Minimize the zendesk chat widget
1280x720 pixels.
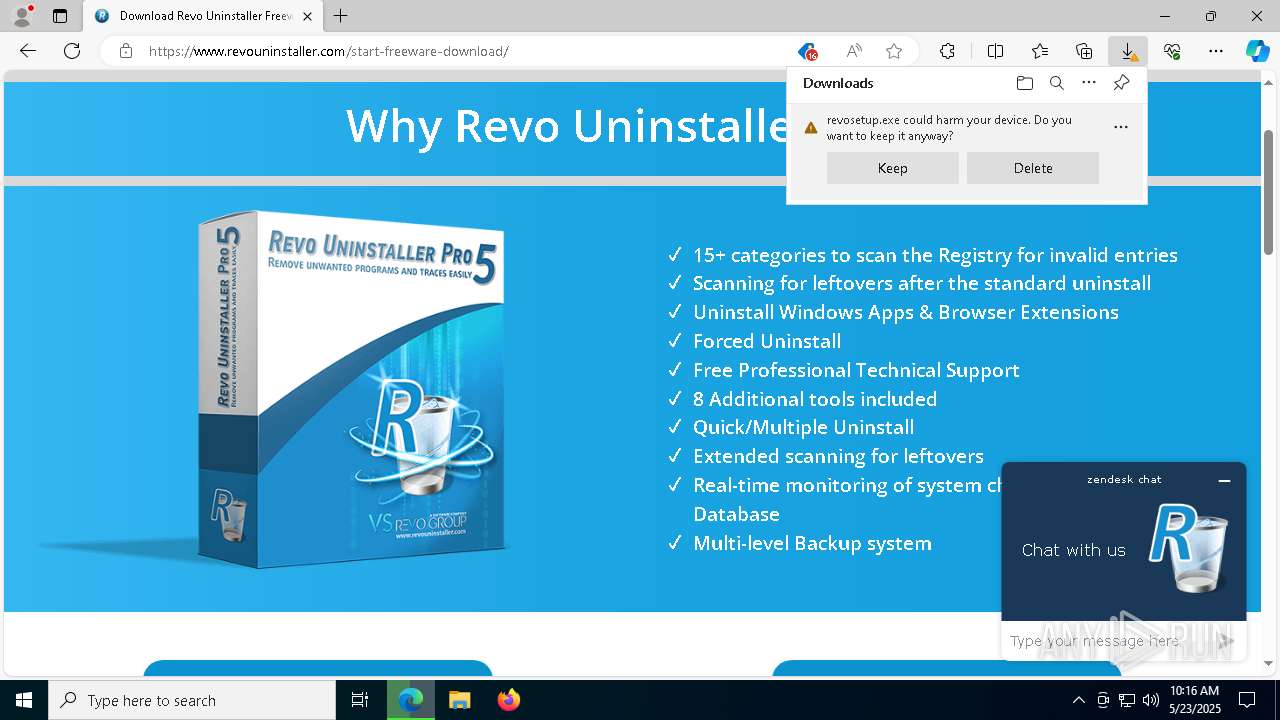point(1224,480)
